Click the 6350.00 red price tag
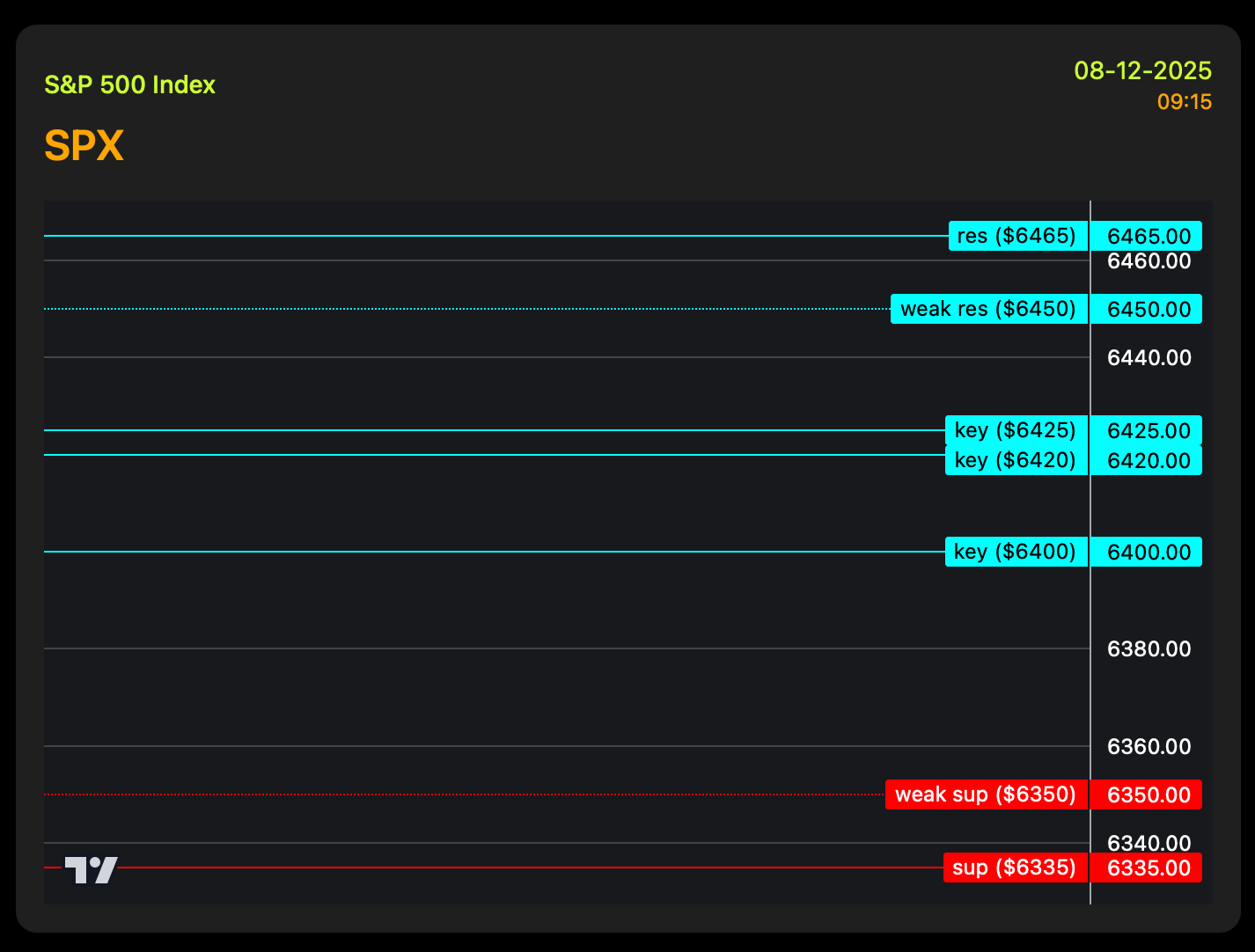Viewport: 1255px width, 952px height. (x=1147, y=795)
